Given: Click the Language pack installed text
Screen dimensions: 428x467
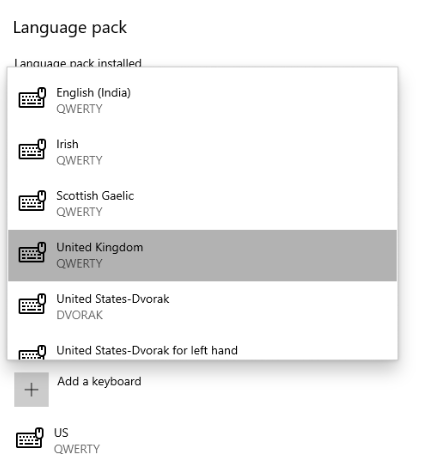Looking at the screenshot, I should [x=78, y=63].
